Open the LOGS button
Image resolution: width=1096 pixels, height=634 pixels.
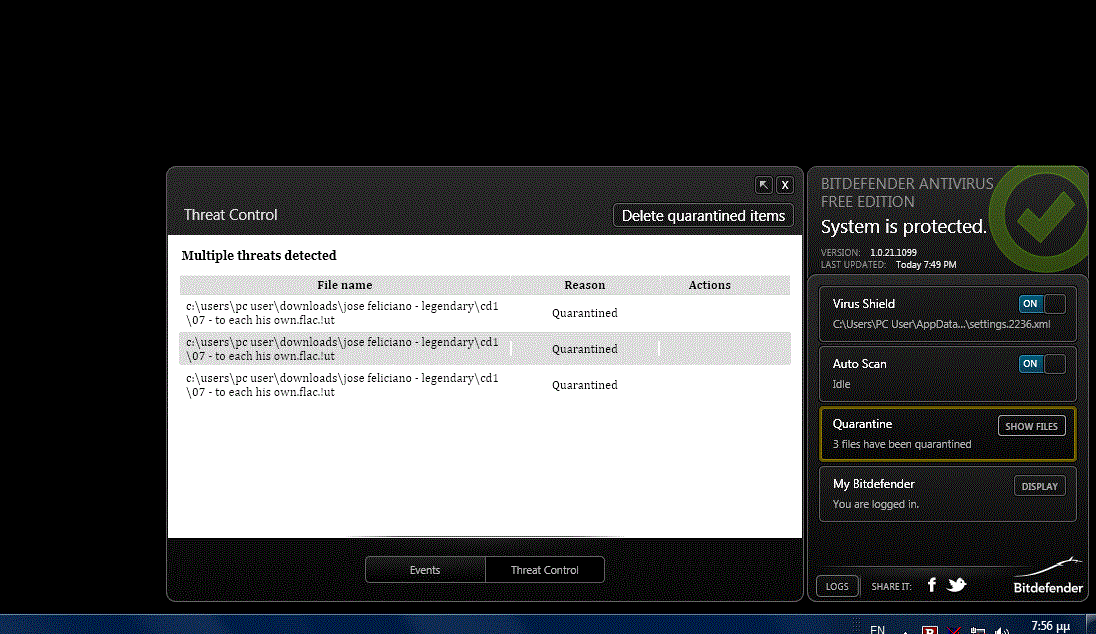click(837, 586)
